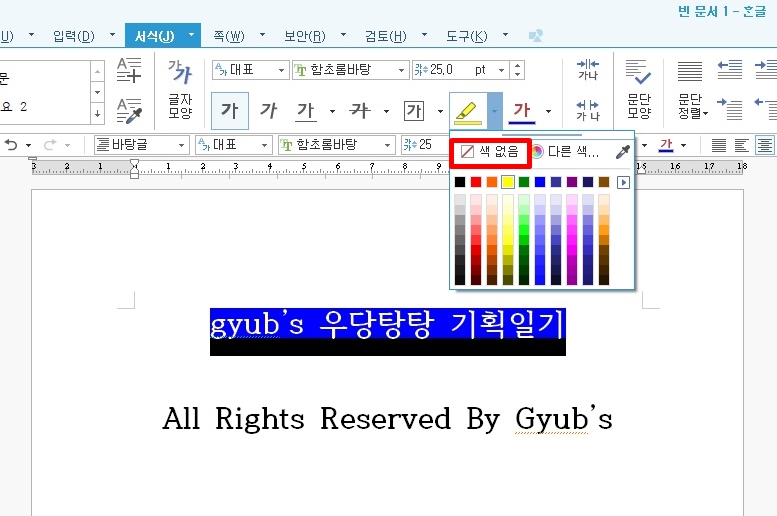Screen dimensions: 777x516
Task: Click the yellow highlighter pen icon
Action: (x=468, y=111)
